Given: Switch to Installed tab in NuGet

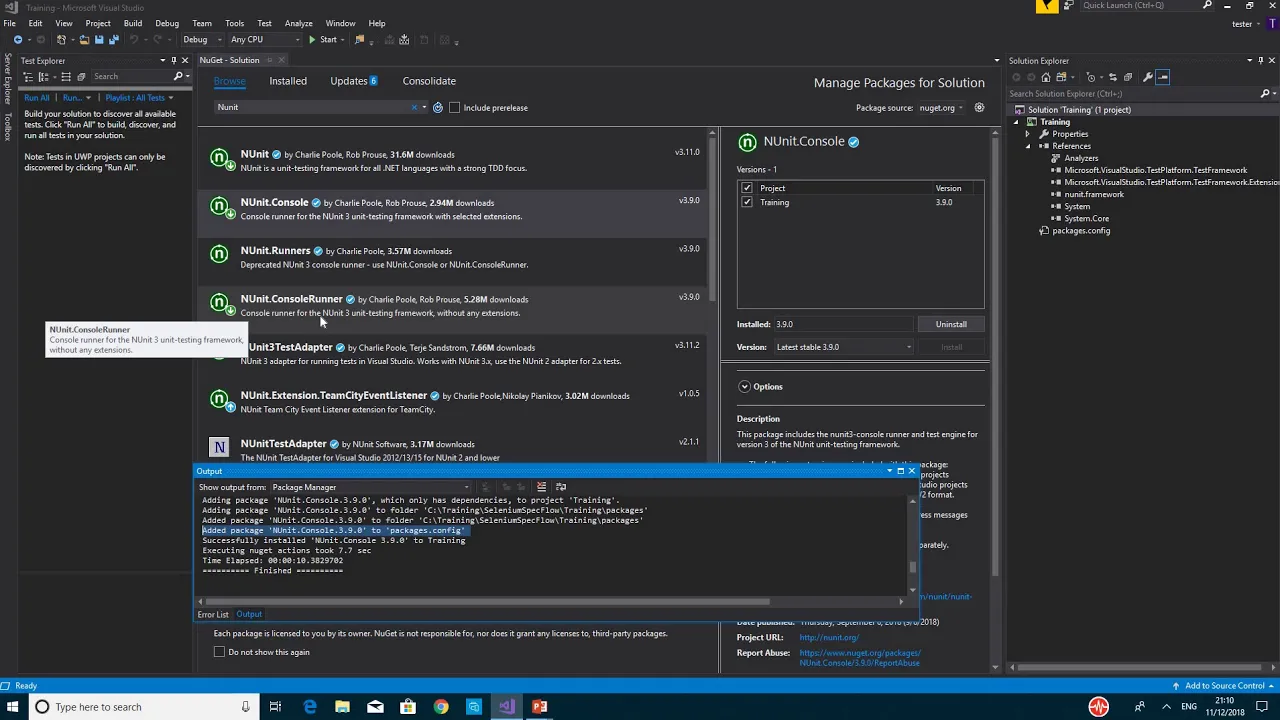Looking at the screenshot, I should (288, 81).
